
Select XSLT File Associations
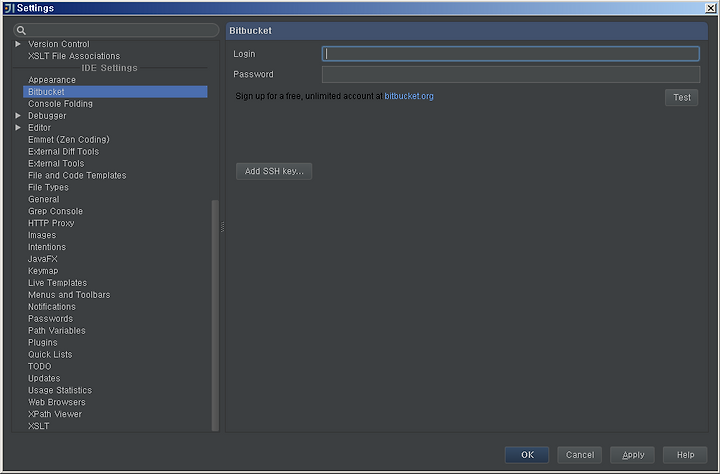click(x=74, y=56)
